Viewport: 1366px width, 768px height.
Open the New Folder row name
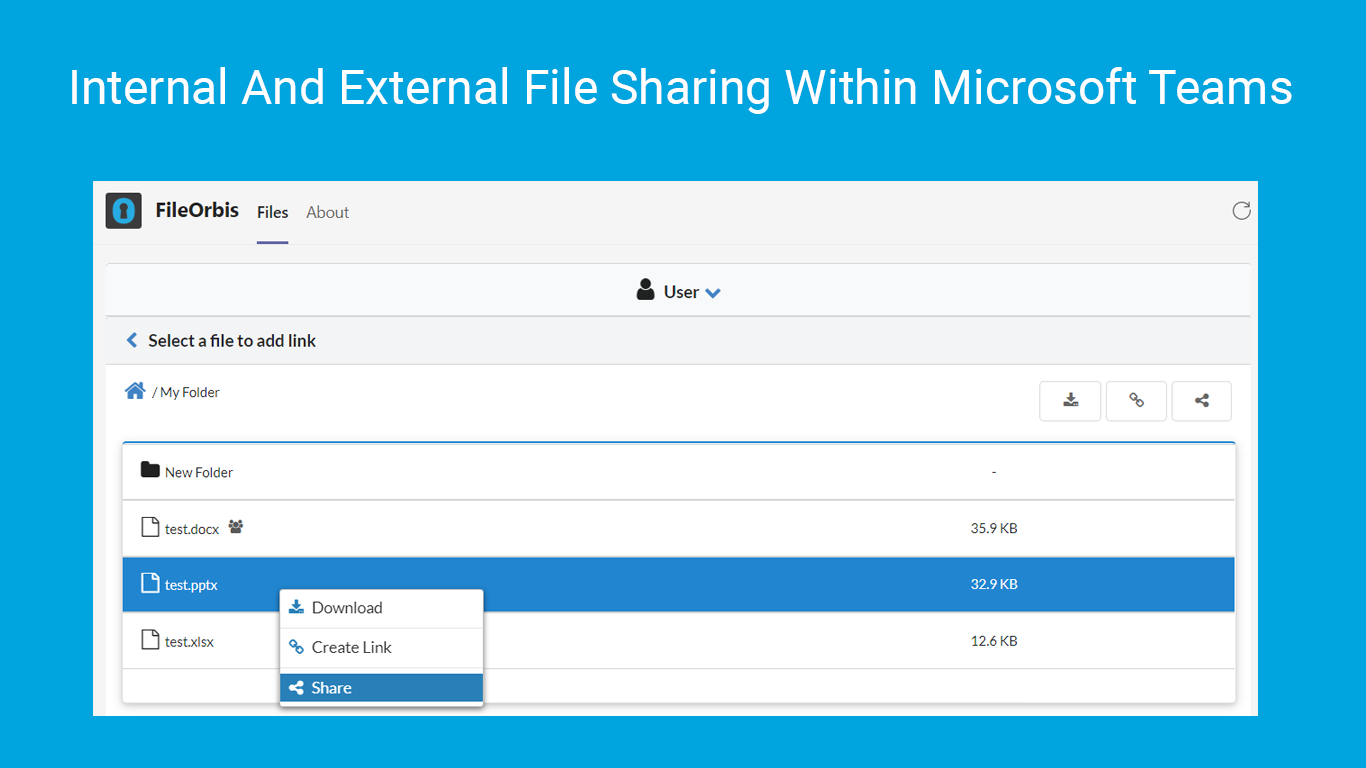tap(199, 472)
